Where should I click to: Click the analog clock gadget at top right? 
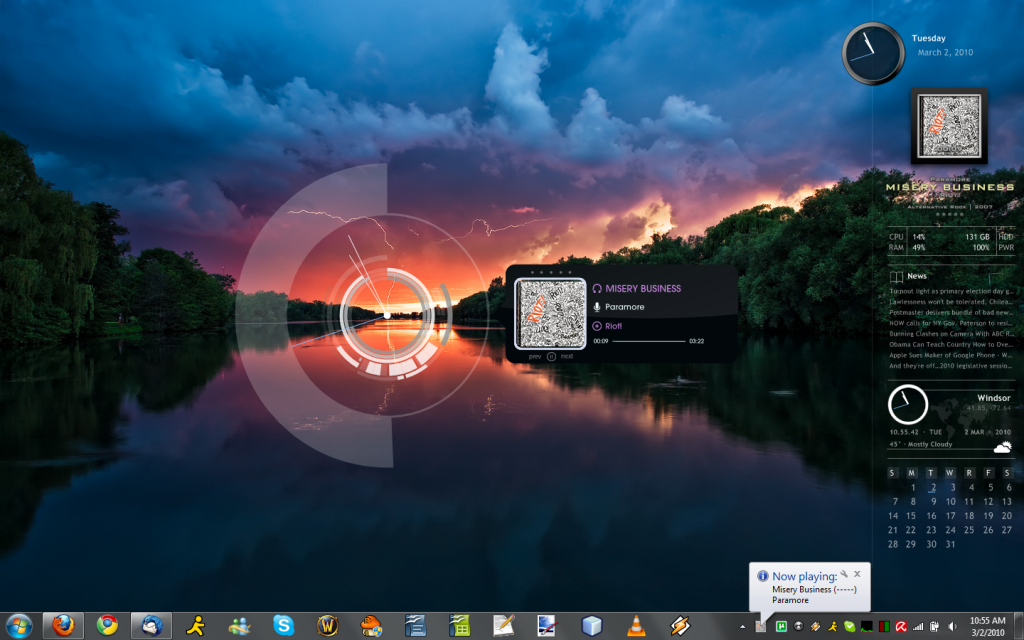click(872, 54)
